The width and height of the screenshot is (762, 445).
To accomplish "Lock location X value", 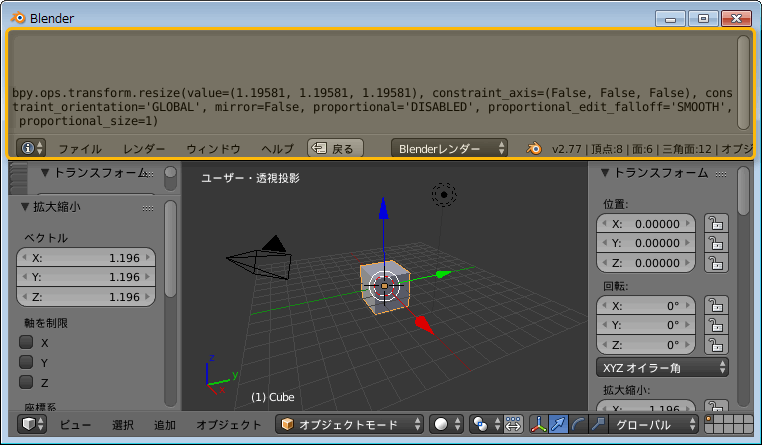I will 716,223.
